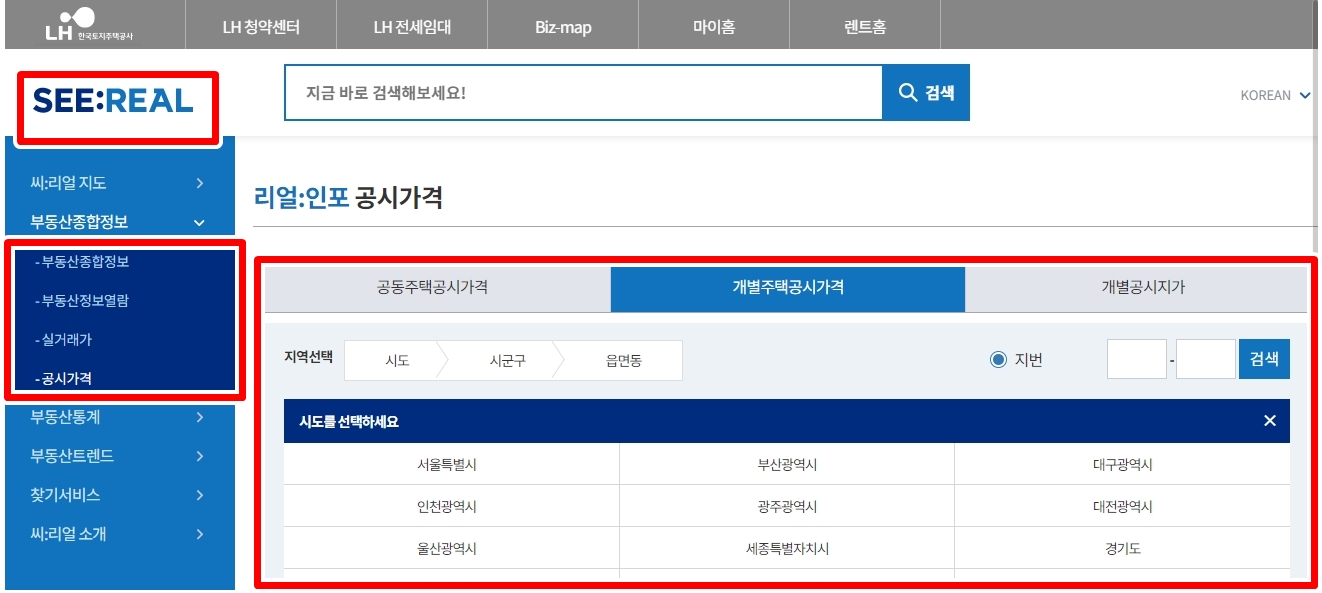
Task: Click the LH corporation logo
Action: point(88,24)
